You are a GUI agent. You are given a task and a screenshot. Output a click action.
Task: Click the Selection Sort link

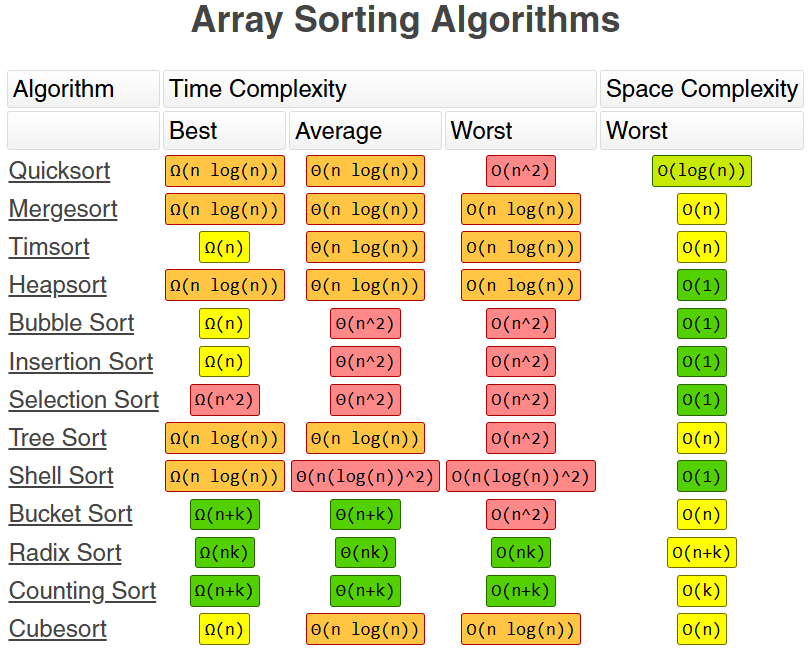[x=84, y=400]
